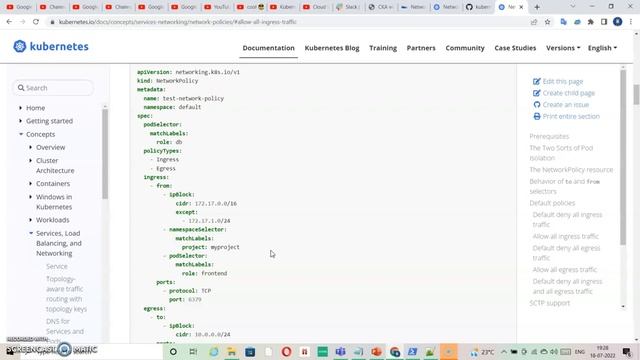Show hidden system tray icons
The image size is (640, 360).
point(504,351)
